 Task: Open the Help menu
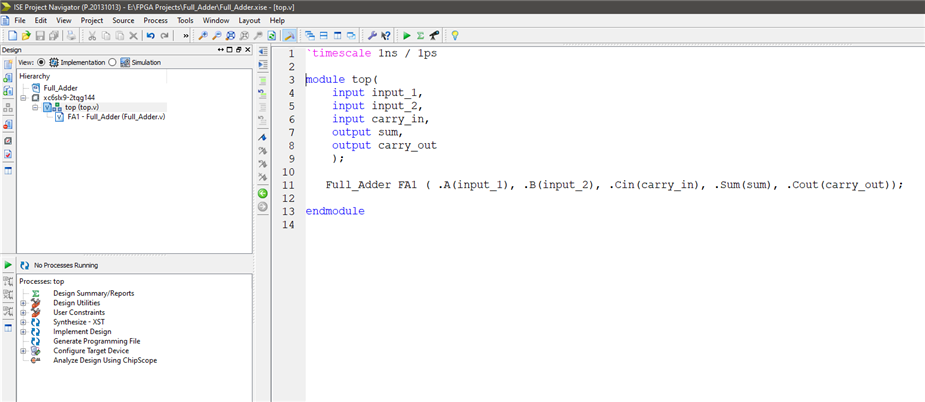pos(277,20)
